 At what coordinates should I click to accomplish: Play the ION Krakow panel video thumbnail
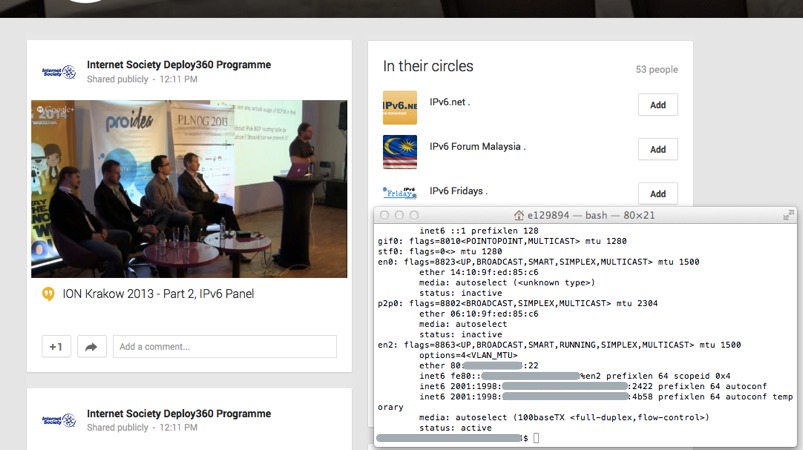click(189, 188)
